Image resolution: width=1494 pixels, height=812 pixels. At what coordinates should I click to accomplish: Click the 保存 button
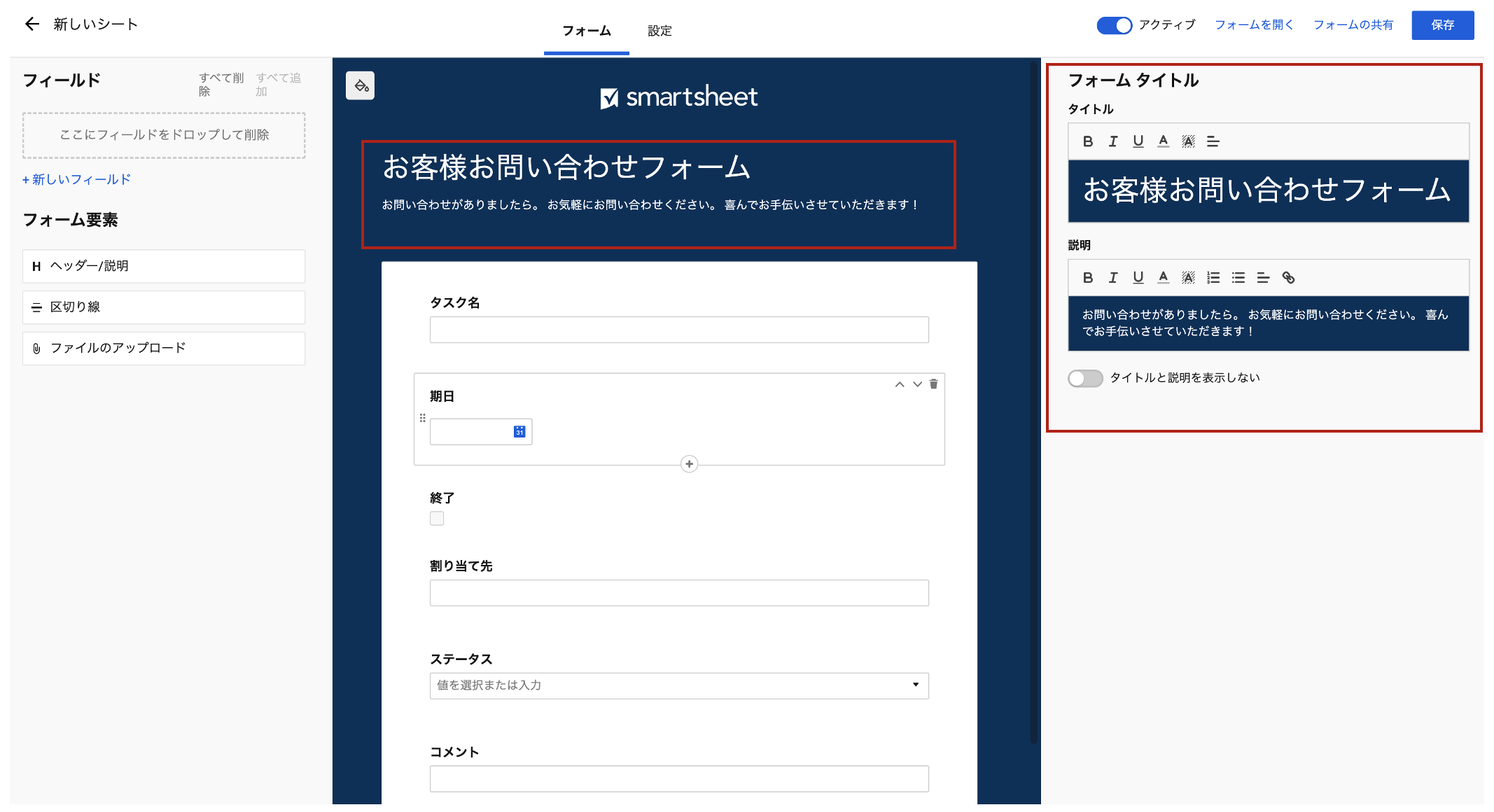(x=1442, y=25)
